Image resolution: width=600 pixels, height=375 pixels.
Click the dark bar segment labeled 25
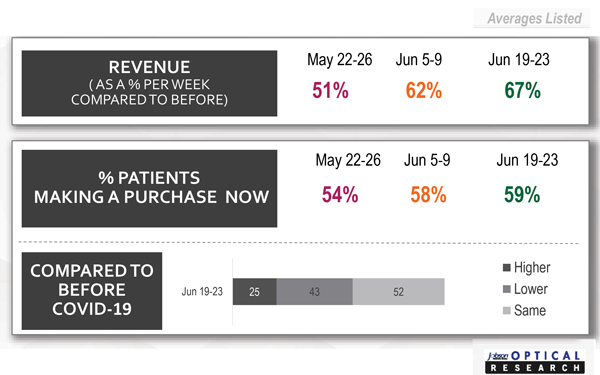[254, 292]
